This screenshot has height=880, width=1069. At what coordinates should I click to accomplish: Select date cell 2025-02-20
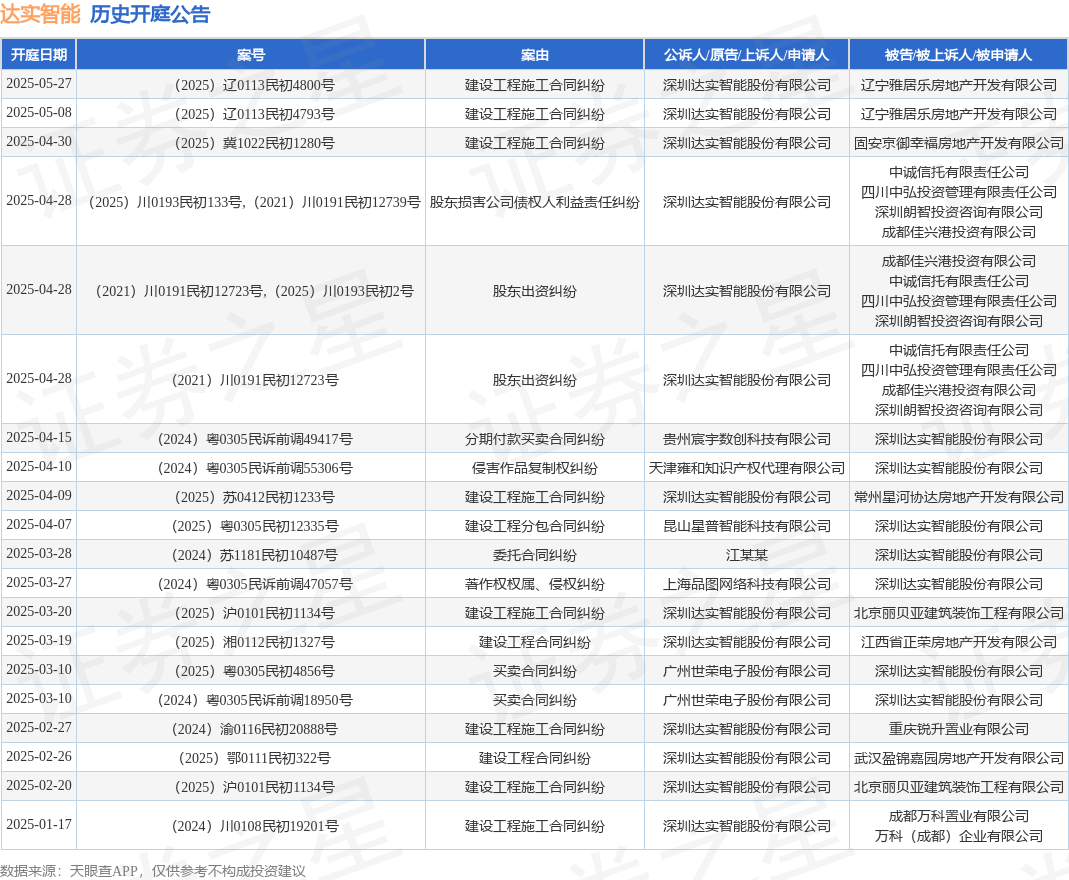39,785
